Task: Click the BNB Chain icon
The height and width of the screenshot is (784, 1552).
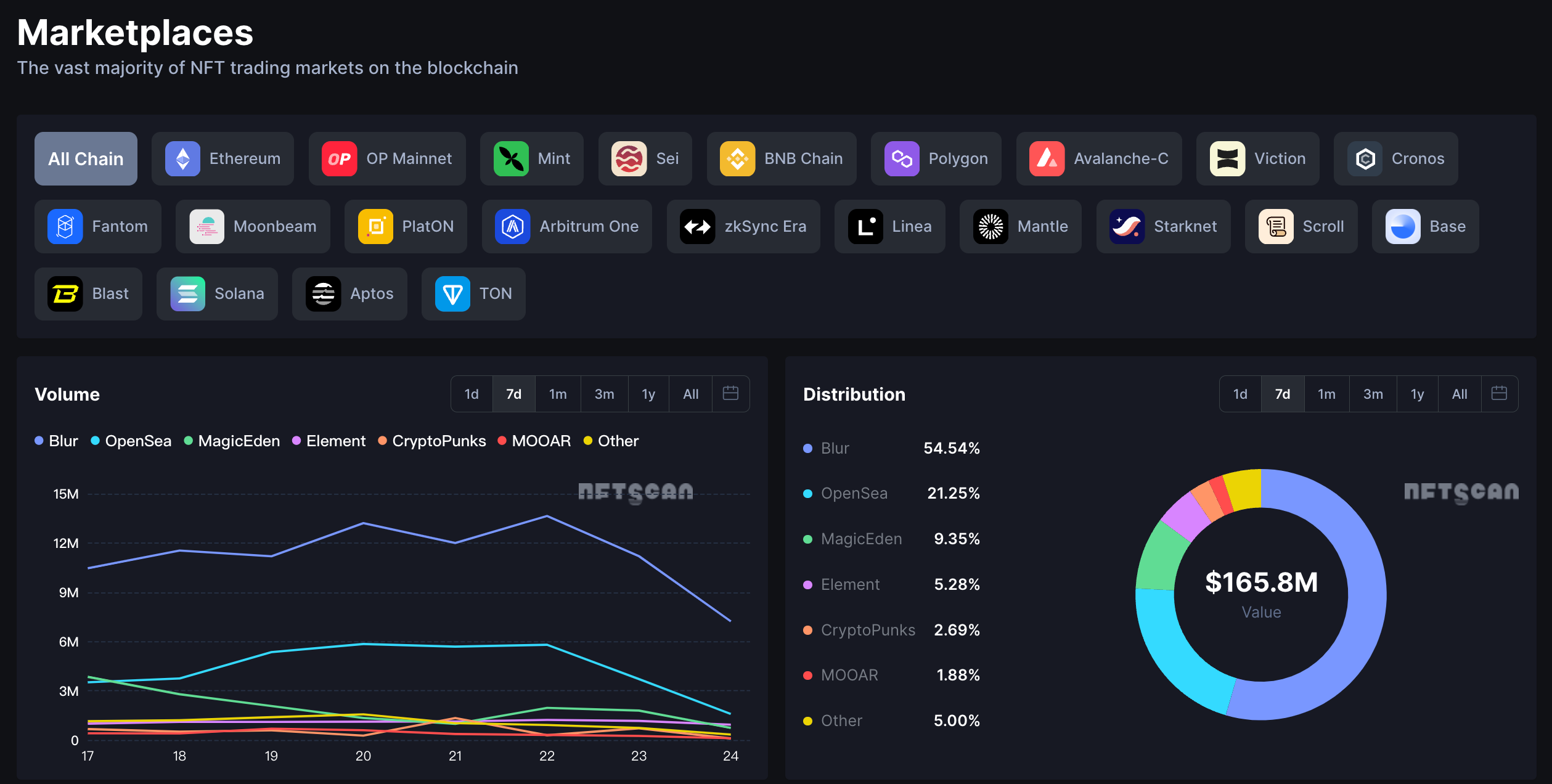Action: point(737,159)
